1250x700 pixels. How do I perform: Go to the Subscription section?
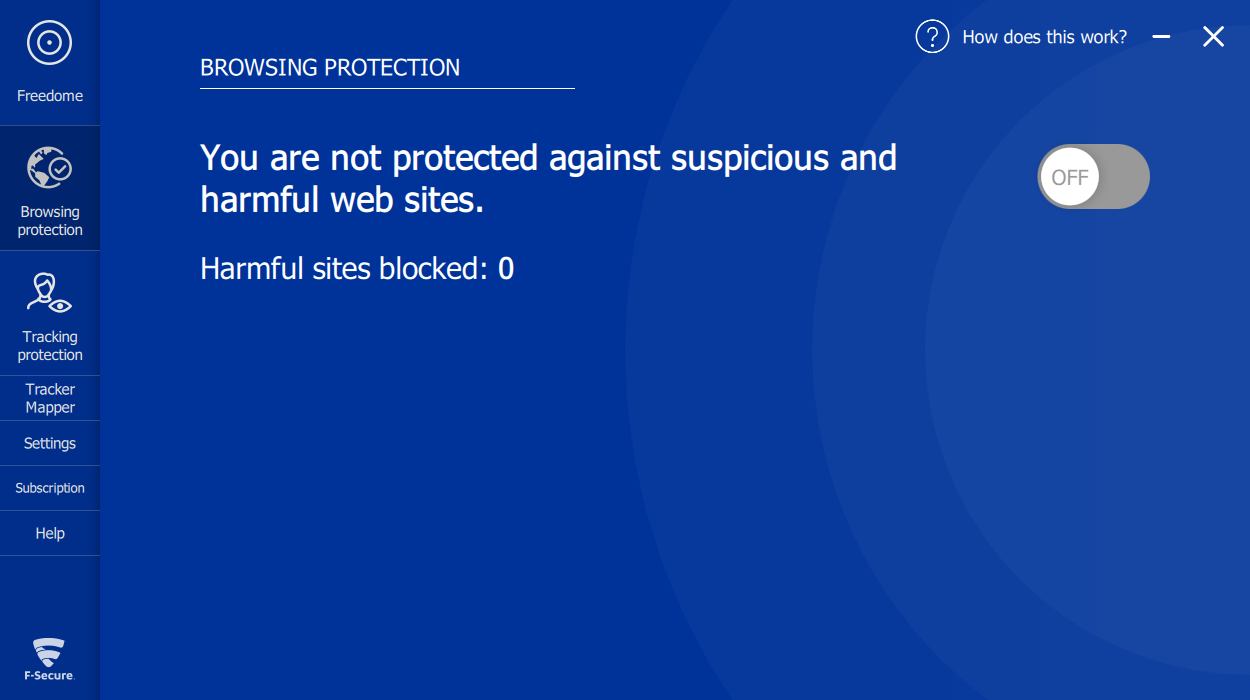[50, 488]
